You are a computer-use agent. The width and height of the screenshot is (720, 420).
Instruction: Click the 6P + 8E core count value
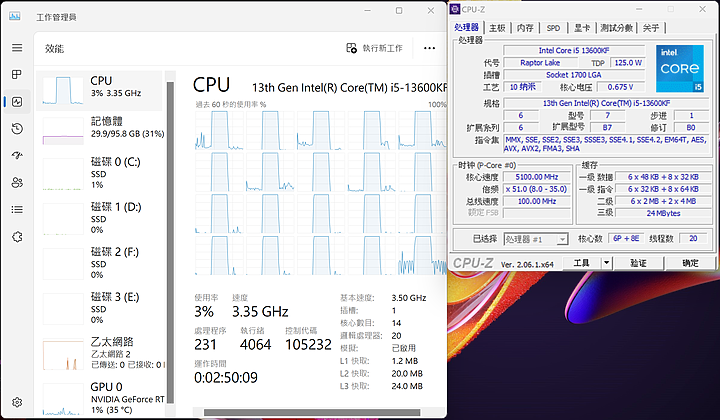point(626,238)
